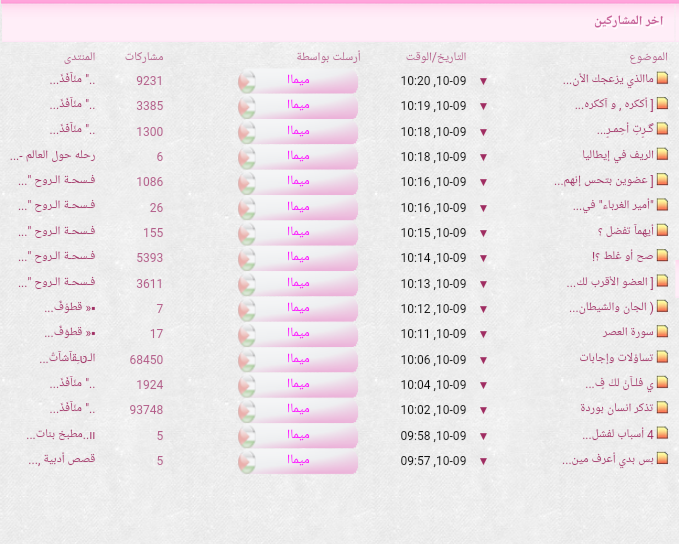The image size is (679, 544).
Task: Click the post icon beside "تساؤلات وإجابات"
Action: point(661,358)
